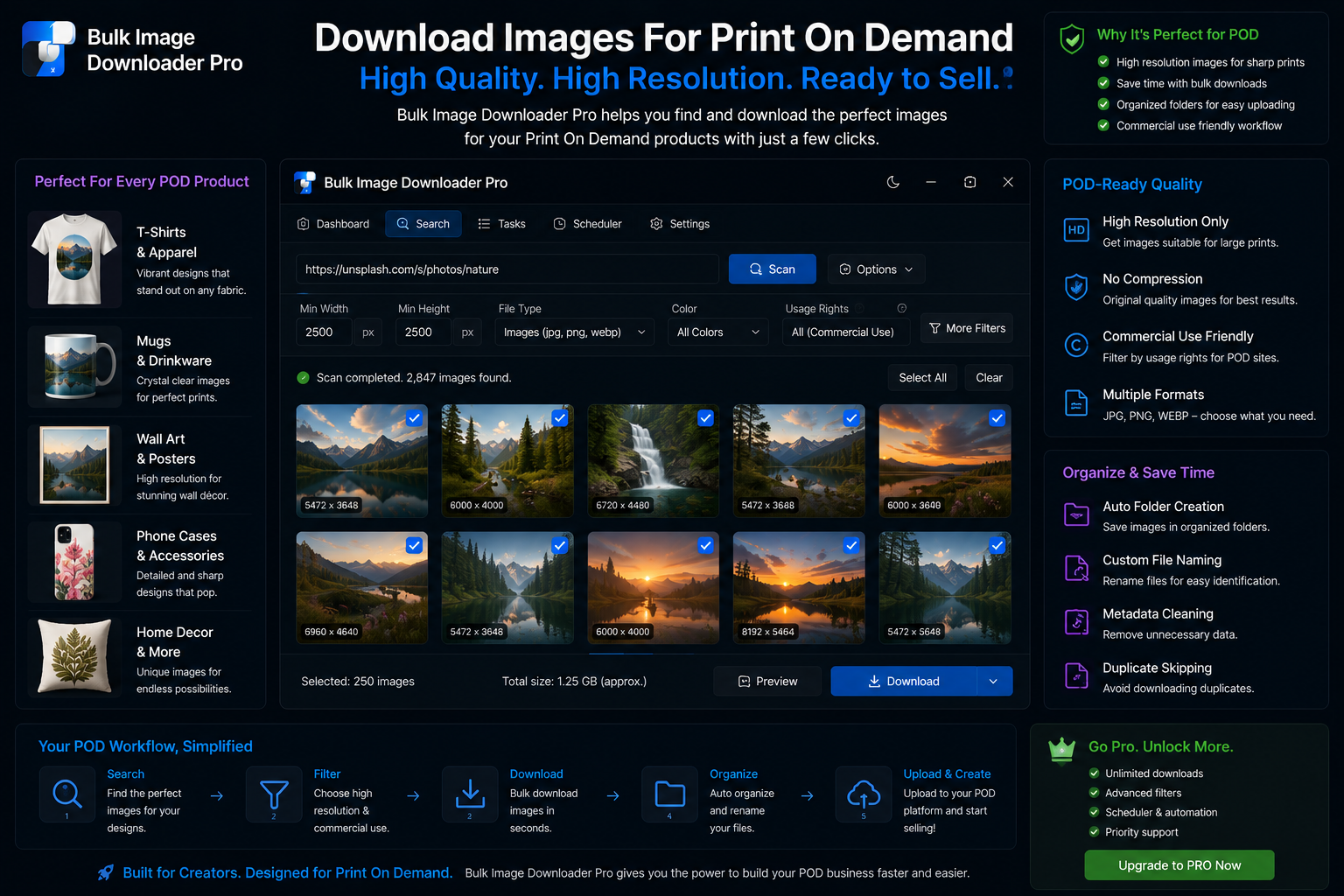The width and height of the screenshot is (1344, 896).
Task: Click the Organize folder workflow icon
Action: click(x=669, y=794)
